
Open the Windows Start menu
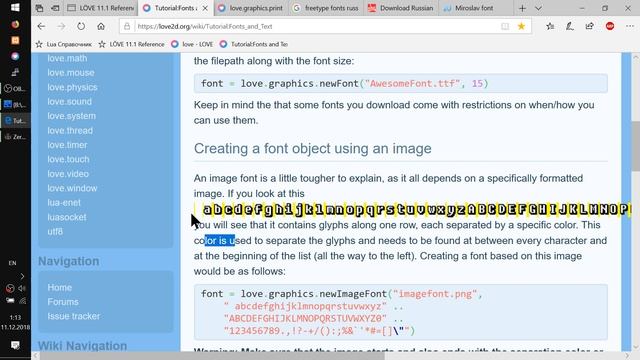15,8
